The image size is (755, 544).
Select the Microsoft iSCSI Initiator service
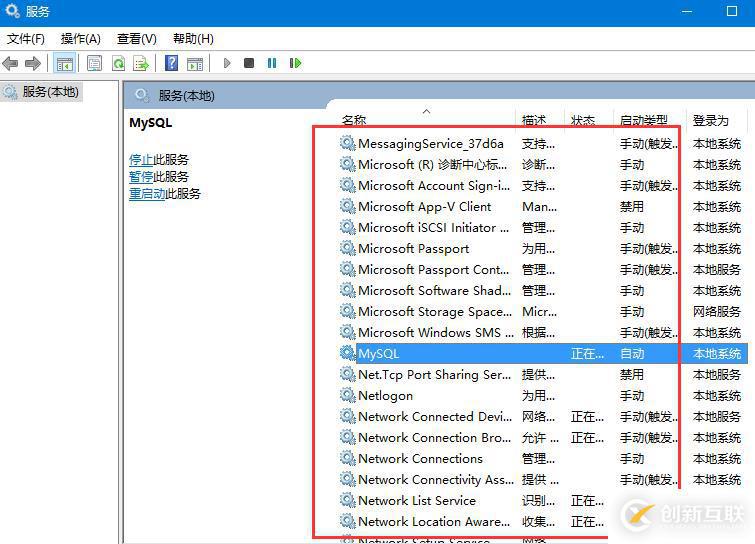click(x=543, y=227)
